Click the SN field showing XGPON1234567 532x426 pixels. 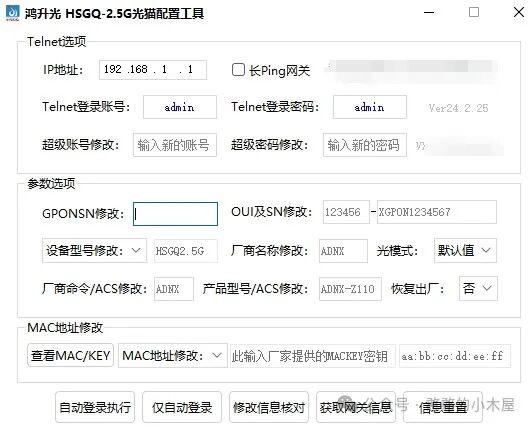pos(437,212)
